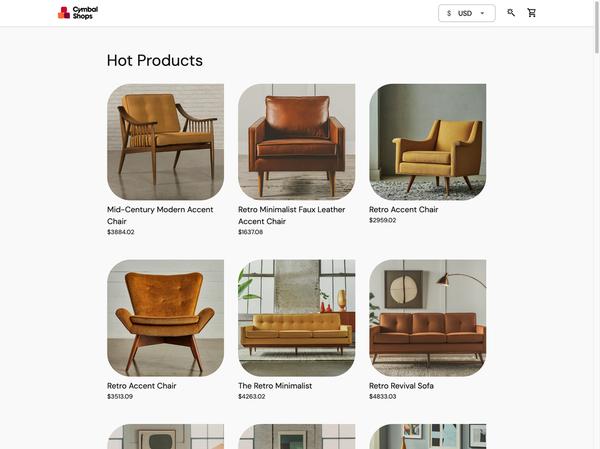This screenshot has height=449, width=600.
Task: Open the shopping cart icon
Action: click(532, 13)
